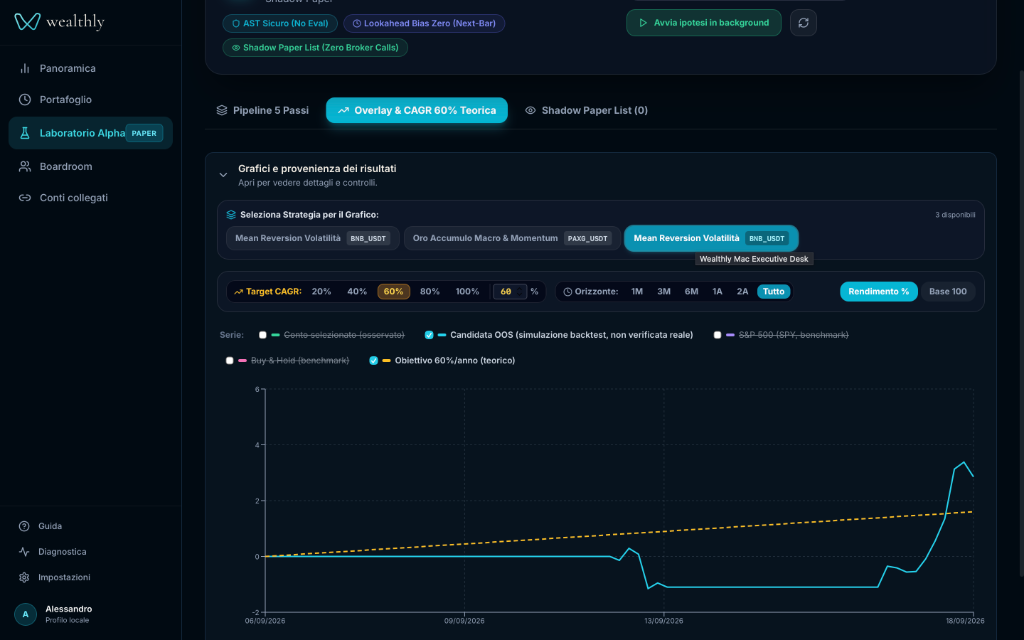
Task: Set Target CAGR to 60%
Action: point(394,291)
